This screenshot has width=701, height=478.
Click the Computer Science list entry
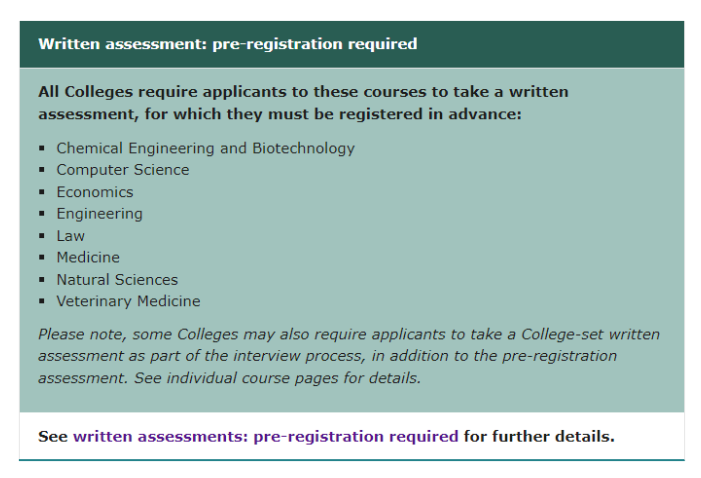tap(122, 170)
